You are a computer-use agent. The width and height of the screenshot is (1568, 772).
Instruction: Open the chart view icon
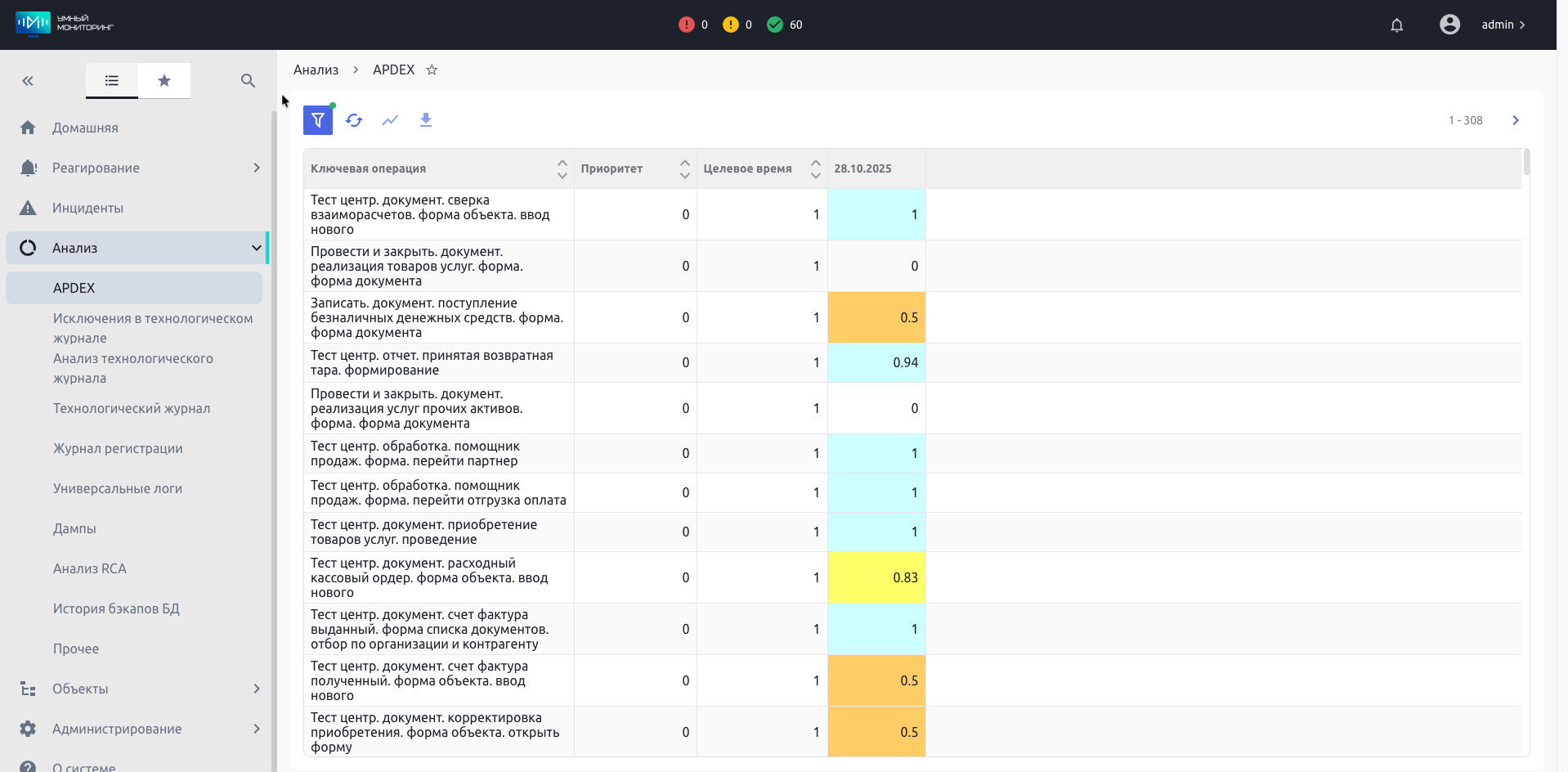point(390,120)
